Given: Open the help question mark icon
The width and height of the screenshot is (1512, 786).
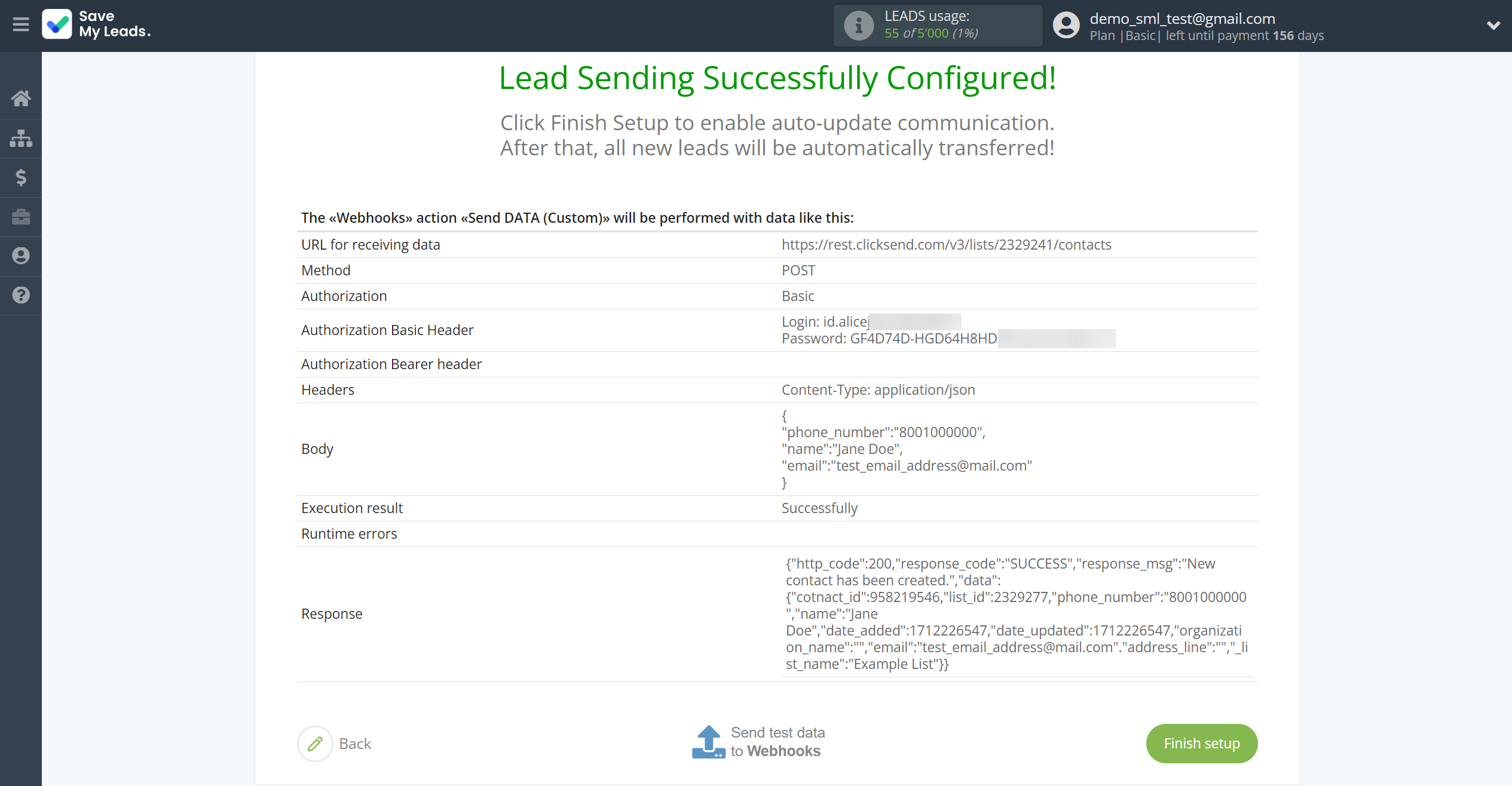Looking at the screenshot, I should 21,295.
